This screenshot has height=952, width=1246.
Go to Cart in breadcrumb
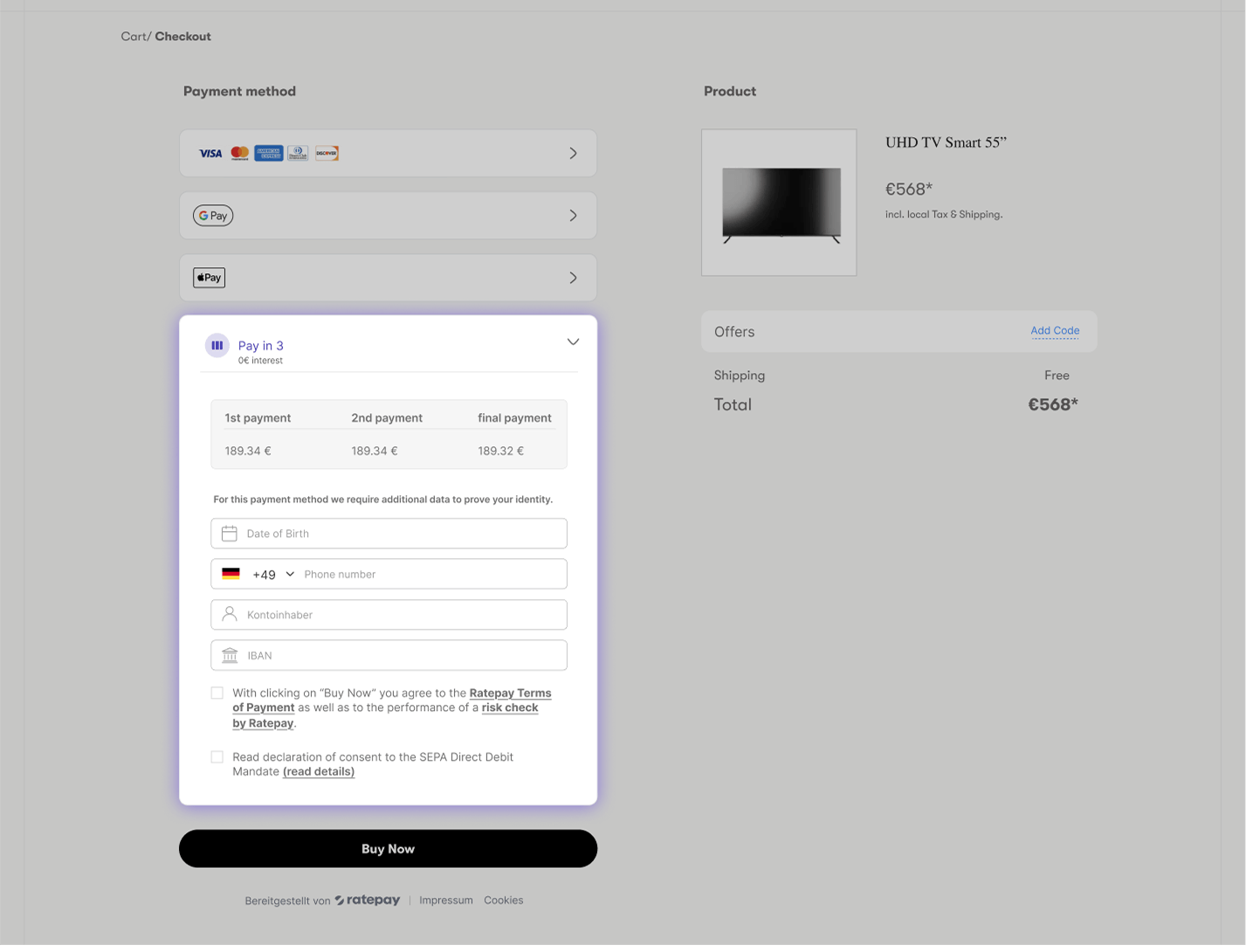tap(134, 37)
